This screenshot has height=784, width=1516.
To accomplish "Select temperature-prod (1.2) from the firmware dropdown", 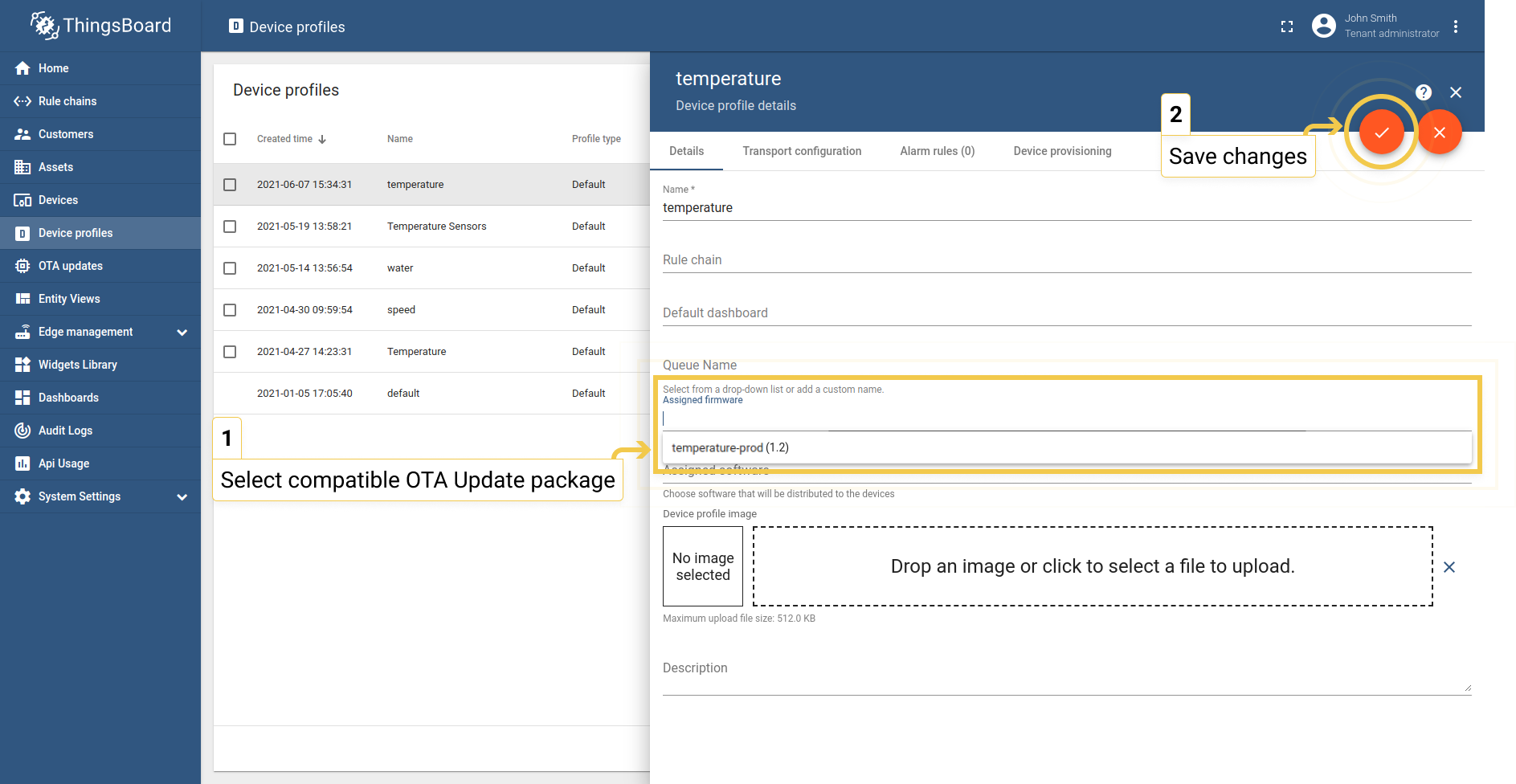I will (729, 447).
